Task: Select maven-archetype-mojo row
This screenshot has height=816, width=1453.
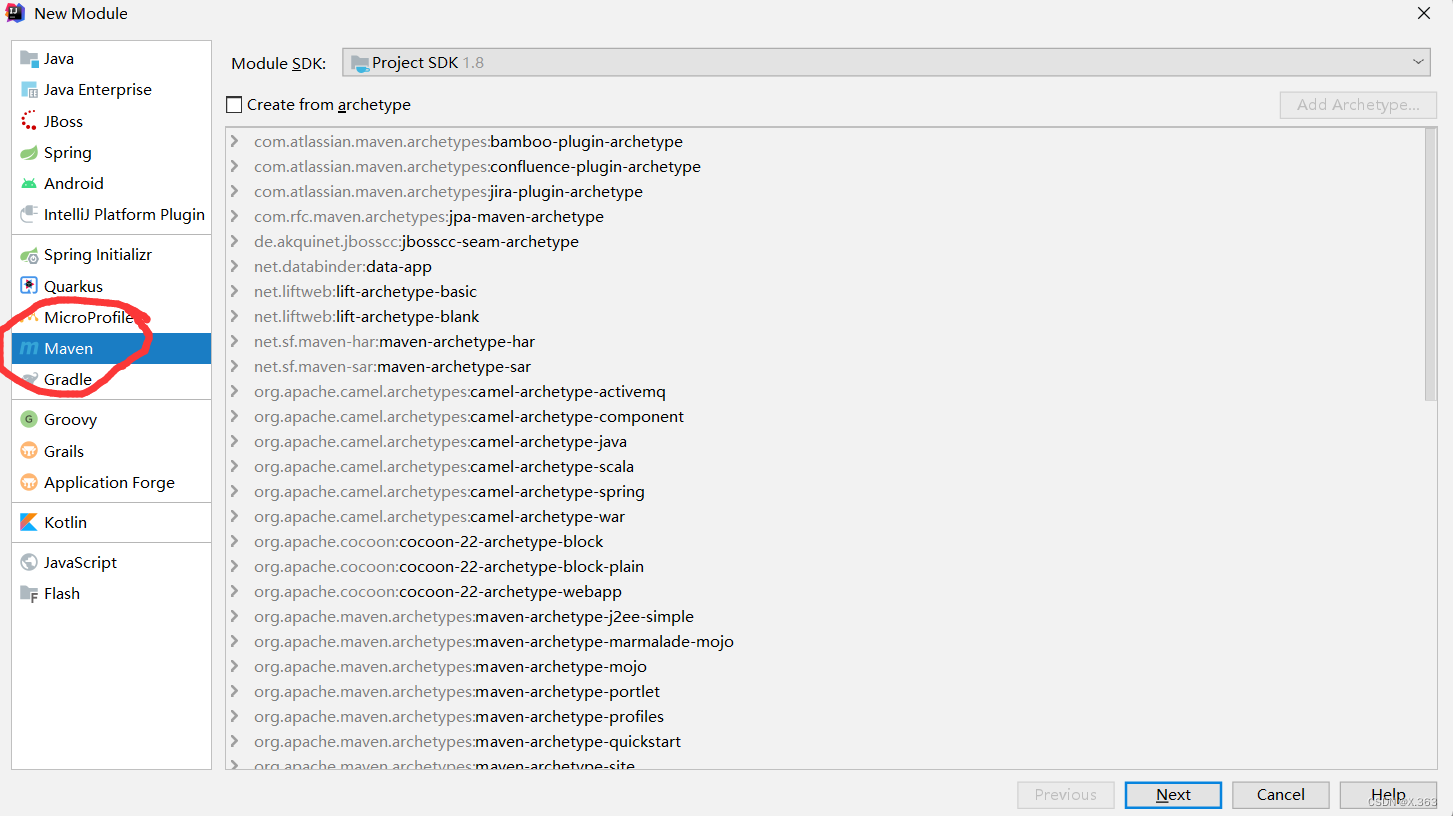Action: click(x=824, y=666)
